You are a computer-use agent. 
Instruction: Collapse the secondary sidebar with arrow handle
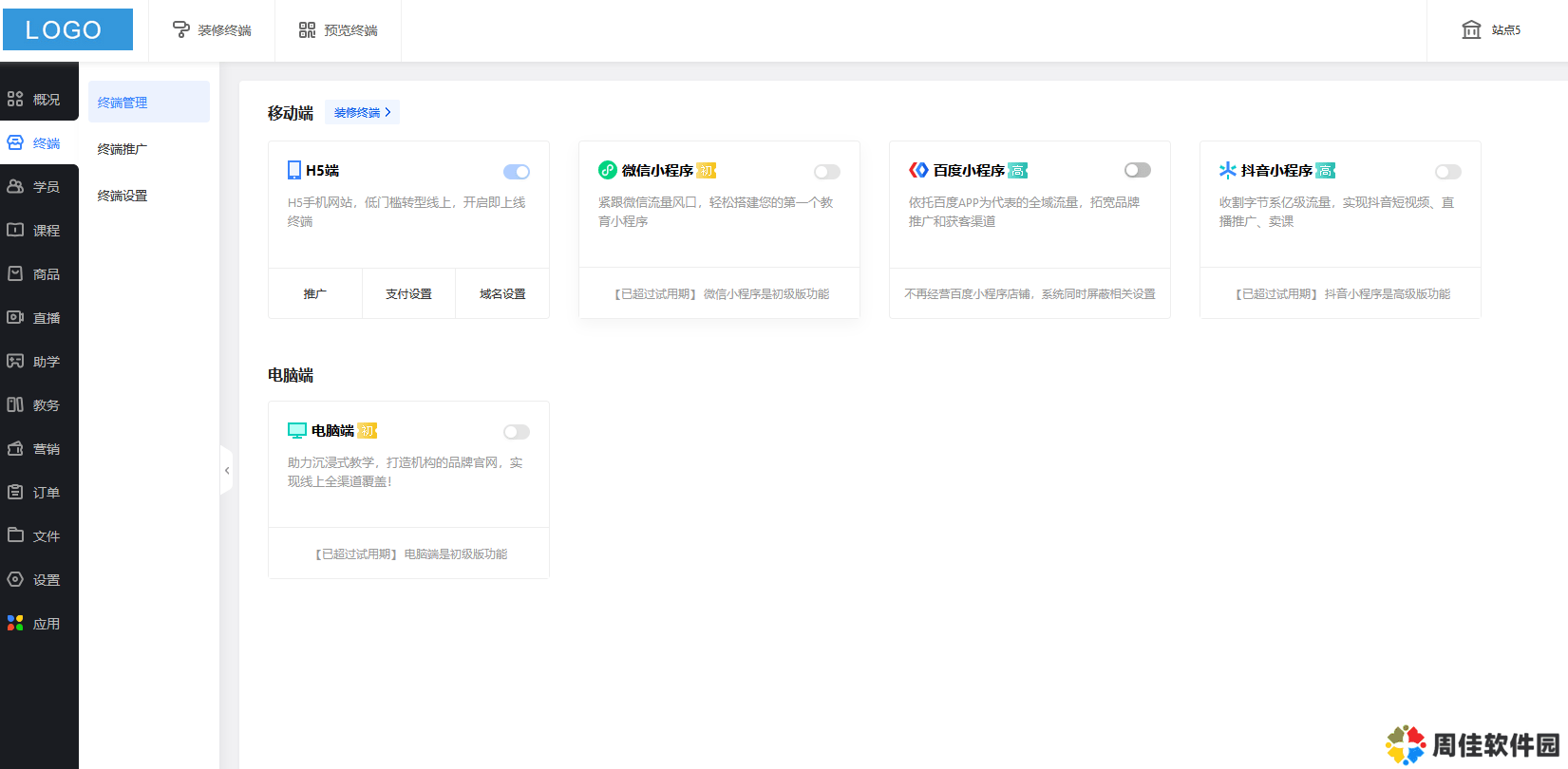click(226, 470)
